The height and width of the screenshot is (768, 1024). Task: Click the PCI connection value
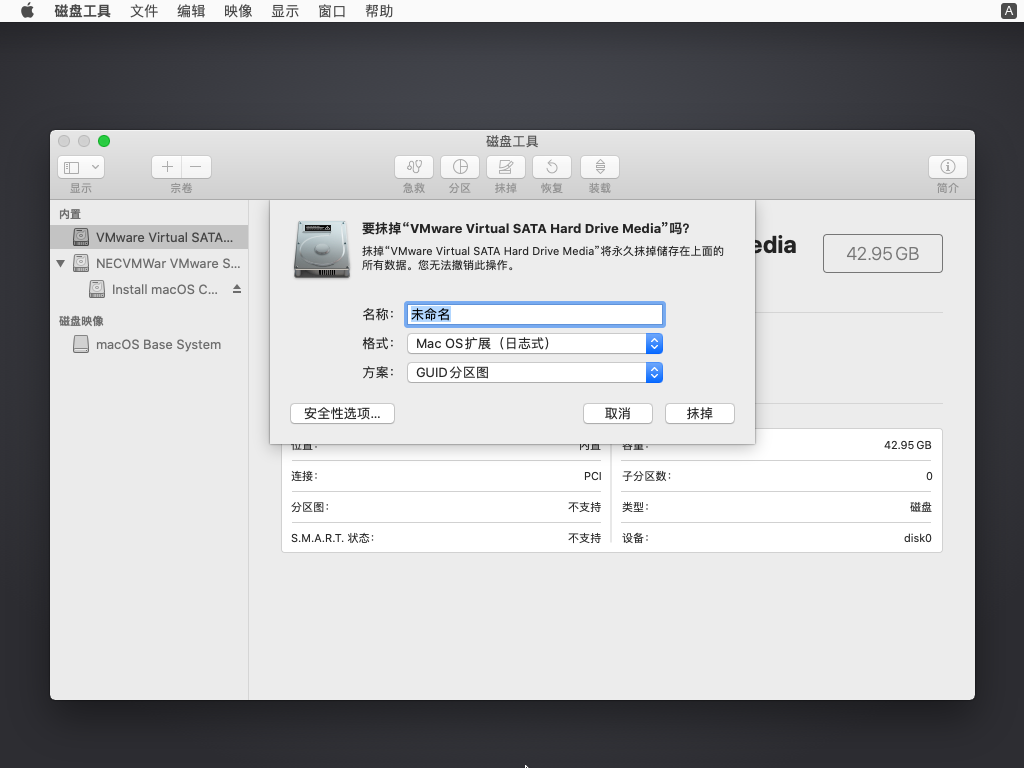(x=592, y=476)
